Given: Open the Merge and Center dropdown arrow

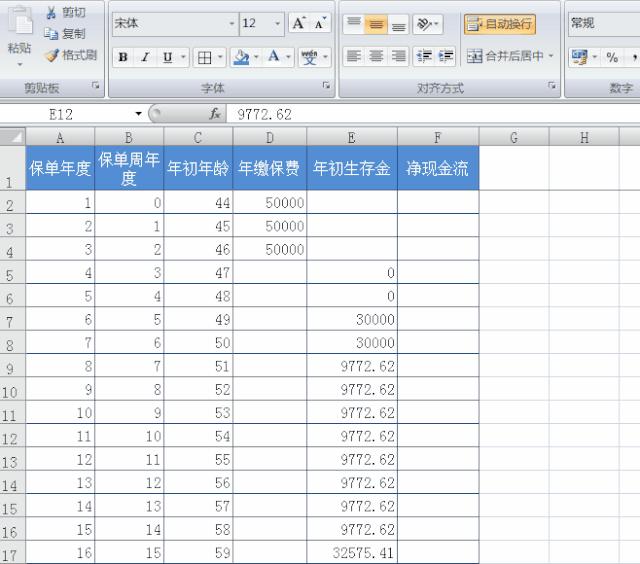Looking at the screenshot, I should coord(551,56).
